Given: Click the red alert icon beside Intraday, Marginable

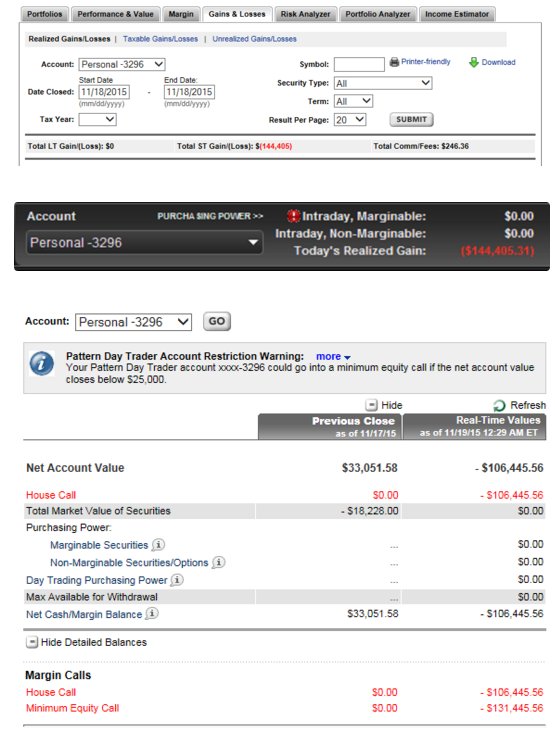Looking at the screenshot, I should tap(293, 216).
